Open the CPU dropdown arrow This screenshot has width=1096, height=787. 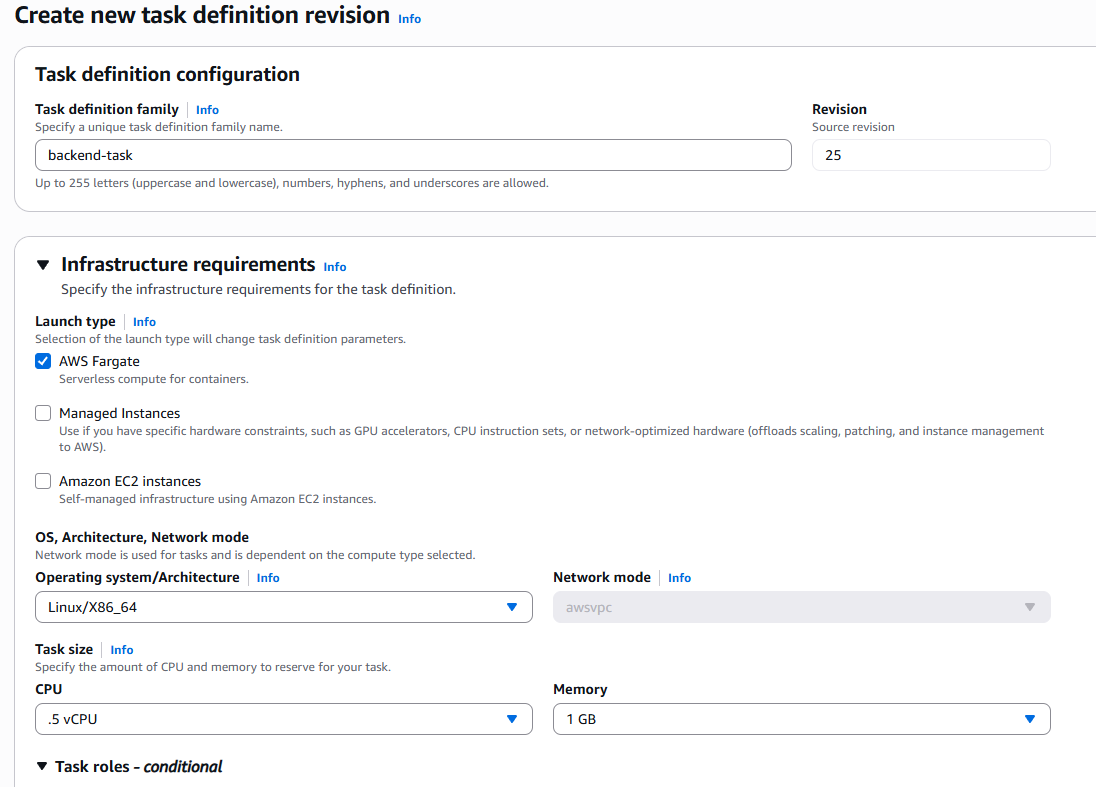(512, 718)
